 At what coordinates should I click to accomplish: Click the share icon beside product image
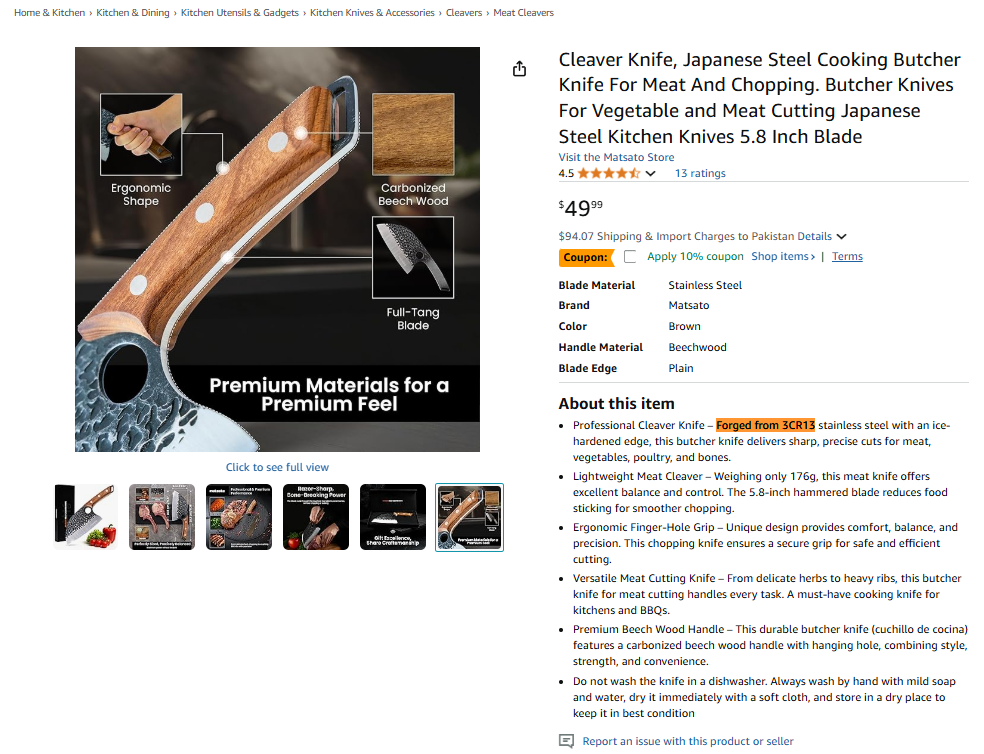519,68
